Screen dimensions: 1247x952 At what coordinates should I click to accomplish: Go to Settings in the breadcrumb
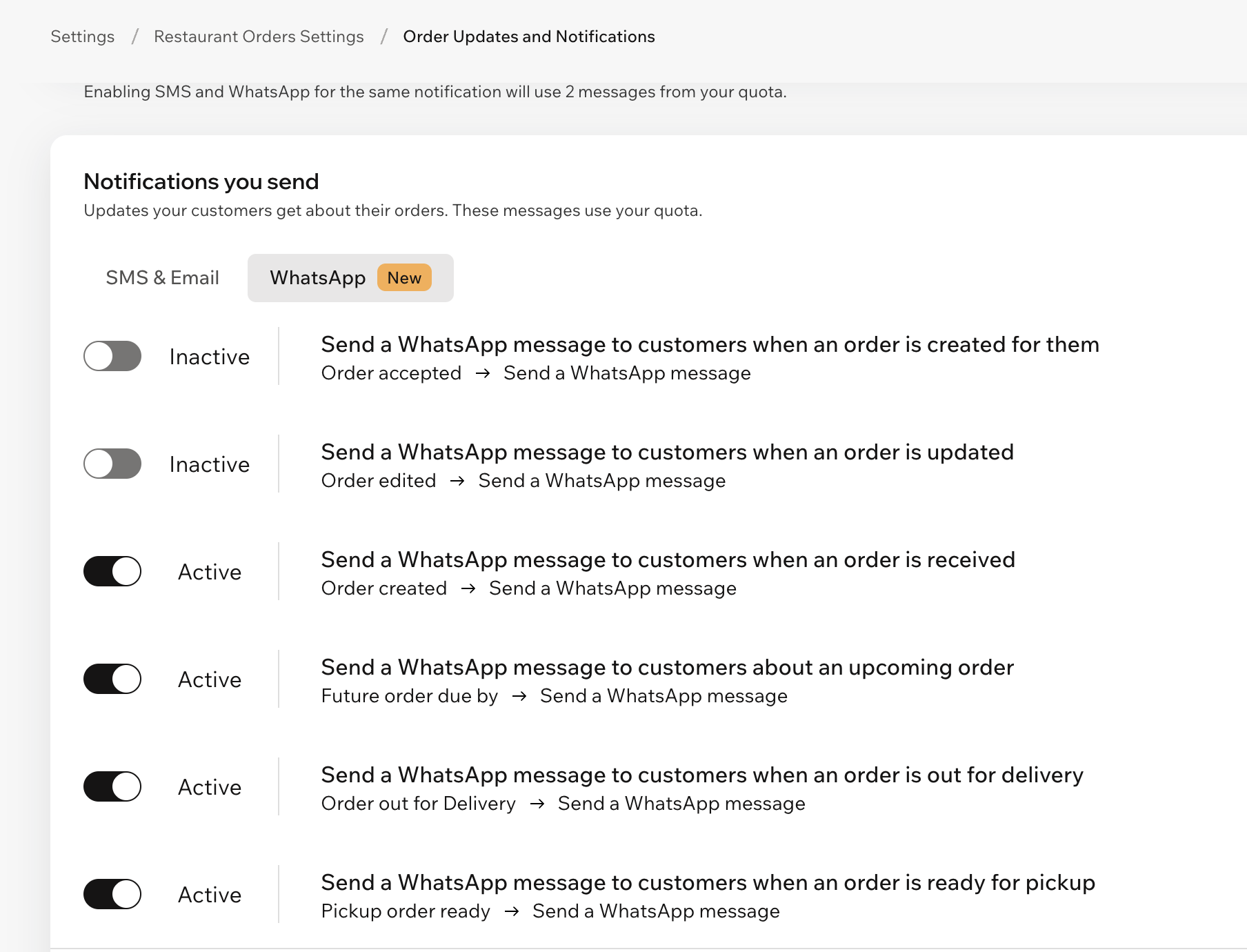[82, 37]
